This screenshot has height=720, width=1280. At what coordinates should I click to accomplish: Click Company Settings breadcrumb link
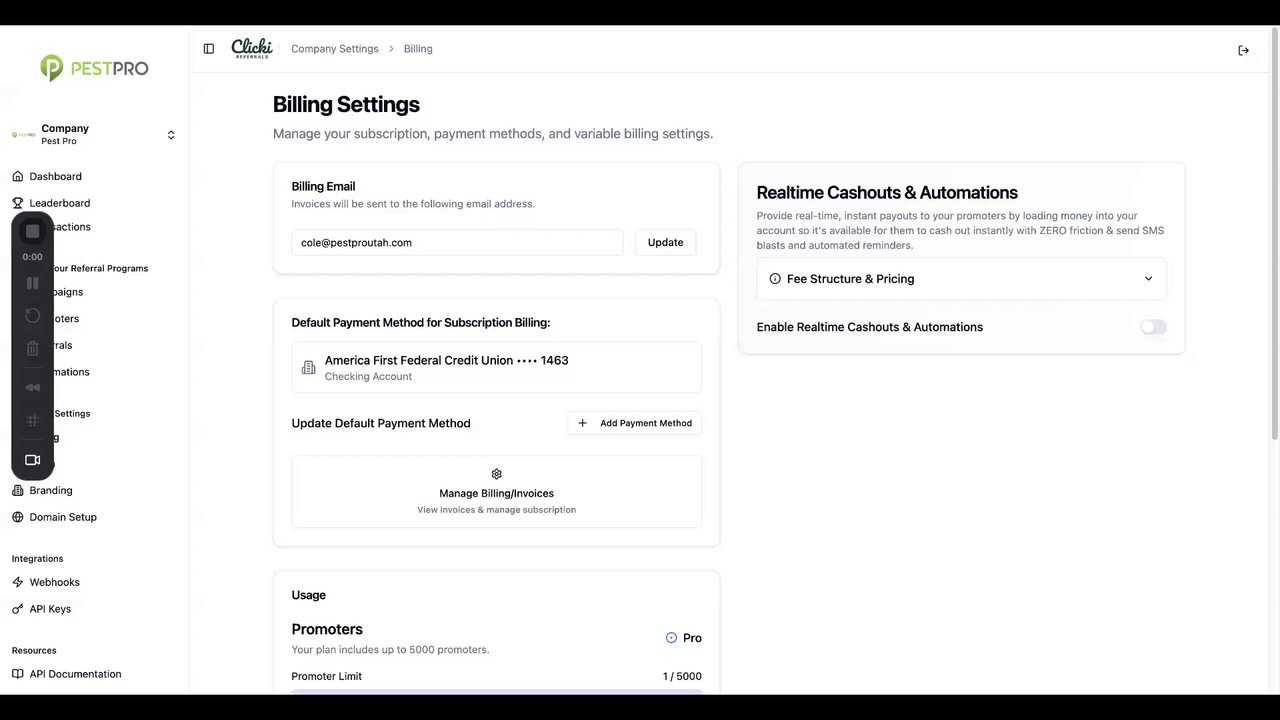(x=335, y=49)
